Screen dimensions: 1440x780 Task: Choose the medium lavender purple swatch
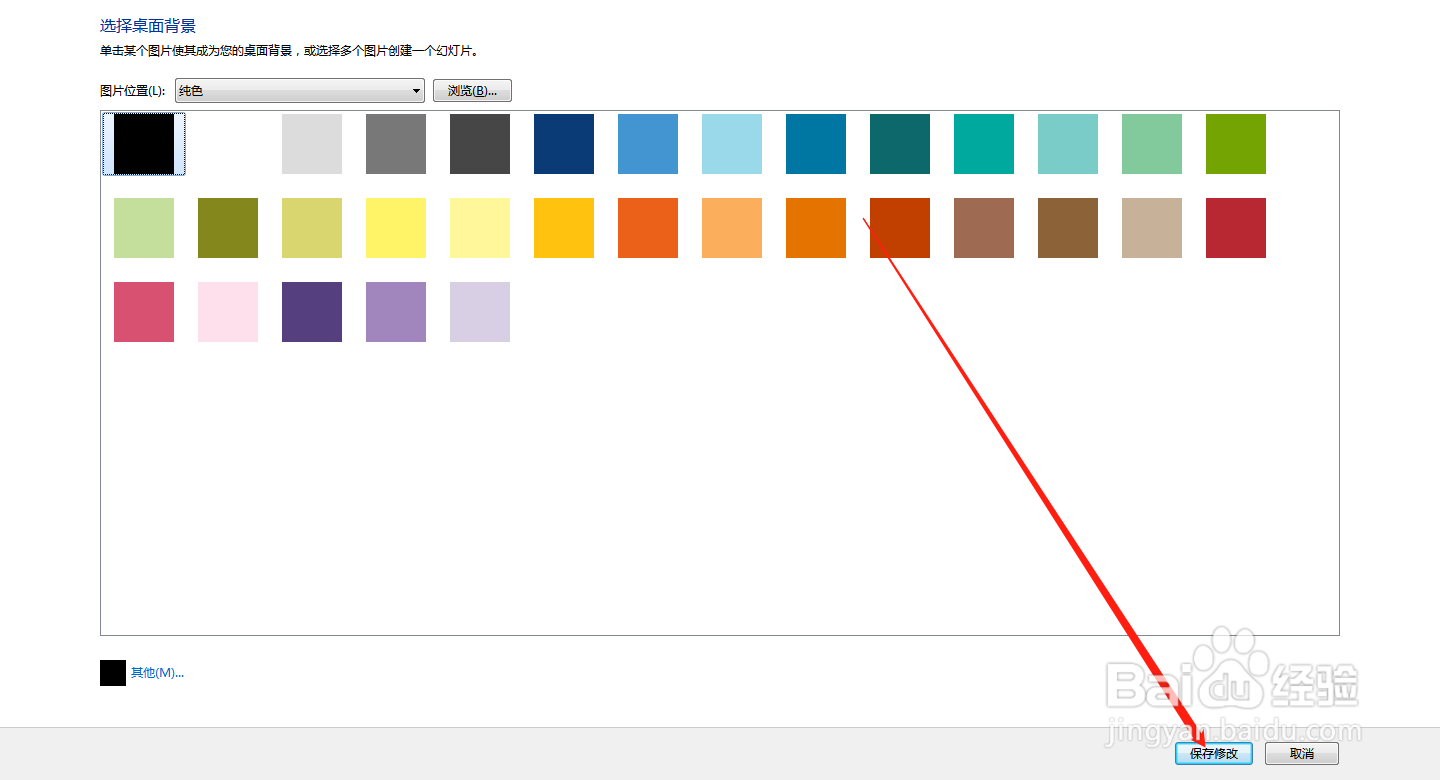point(396,312)
